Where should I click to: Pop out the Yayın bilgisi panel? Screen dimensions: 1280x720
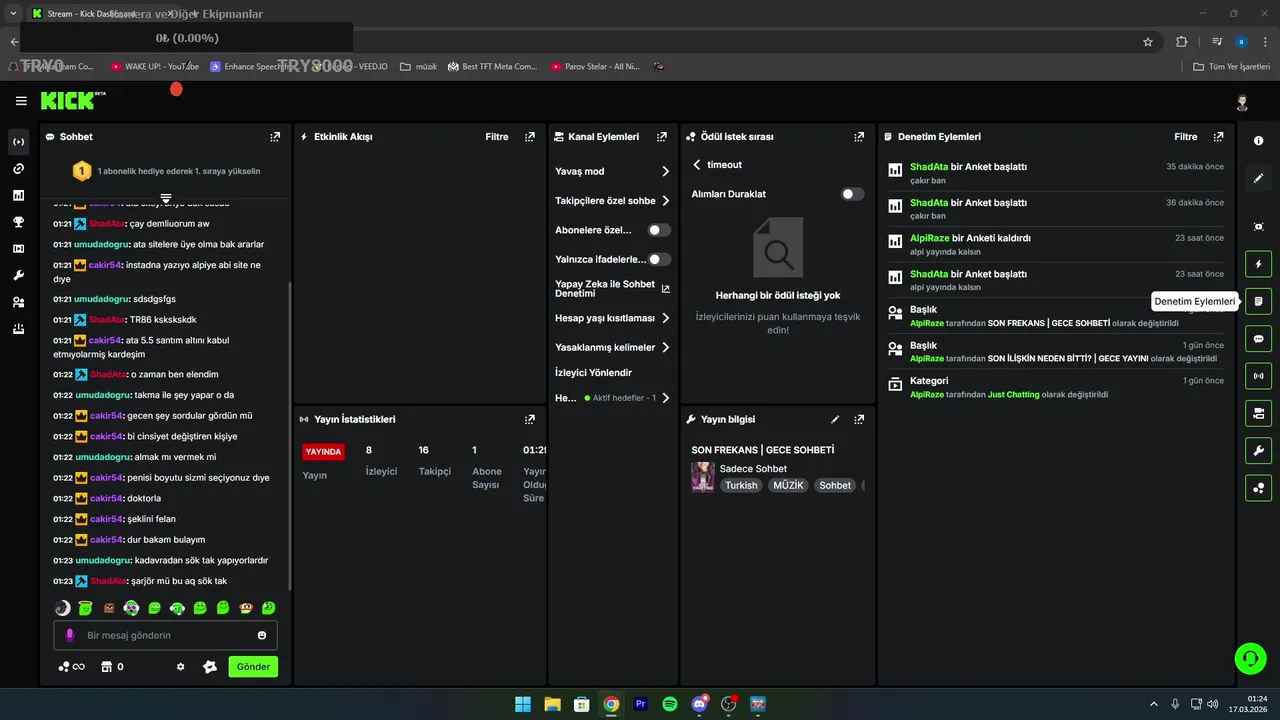tap(859, 420)
